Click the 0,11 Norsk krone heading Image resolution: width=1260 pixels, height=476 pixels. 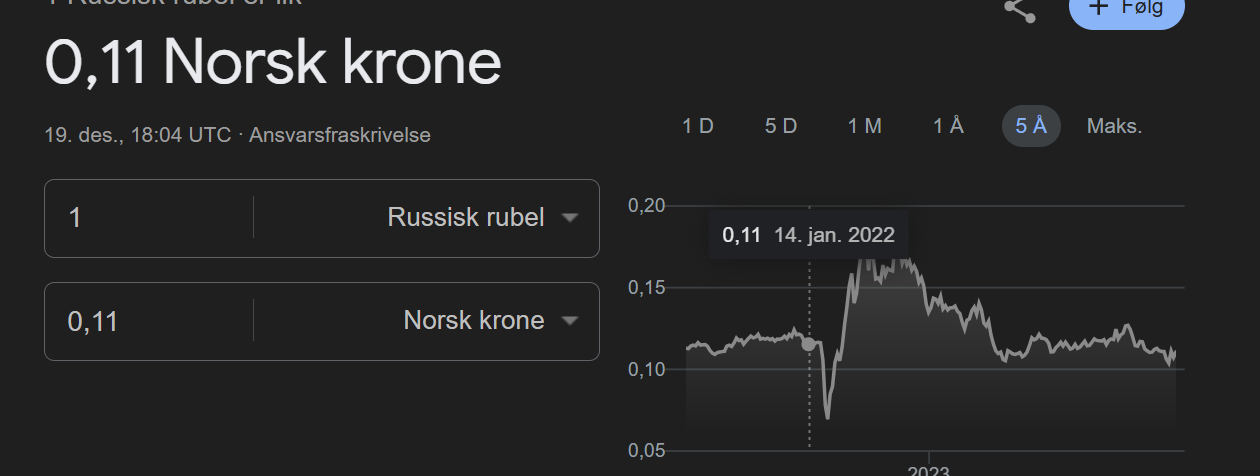[x=273, y=64]
